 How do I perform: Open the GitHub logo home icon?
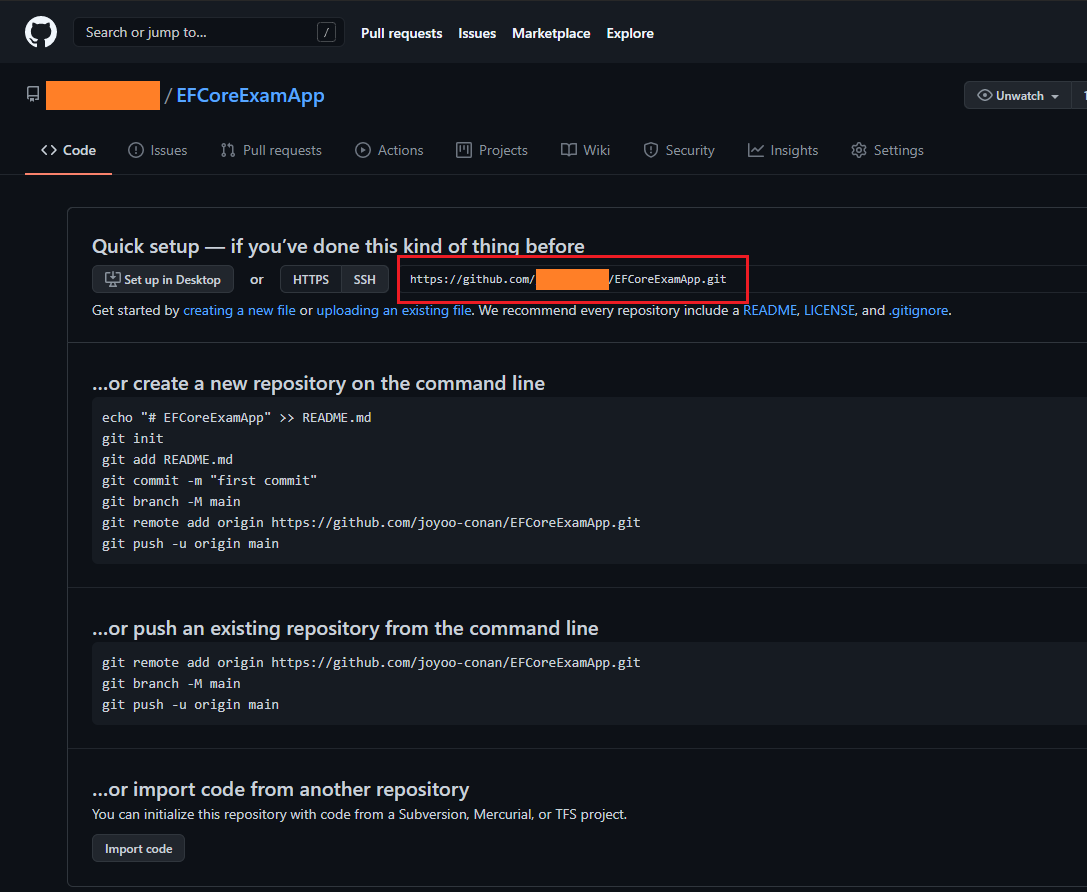tap(41, 33)
